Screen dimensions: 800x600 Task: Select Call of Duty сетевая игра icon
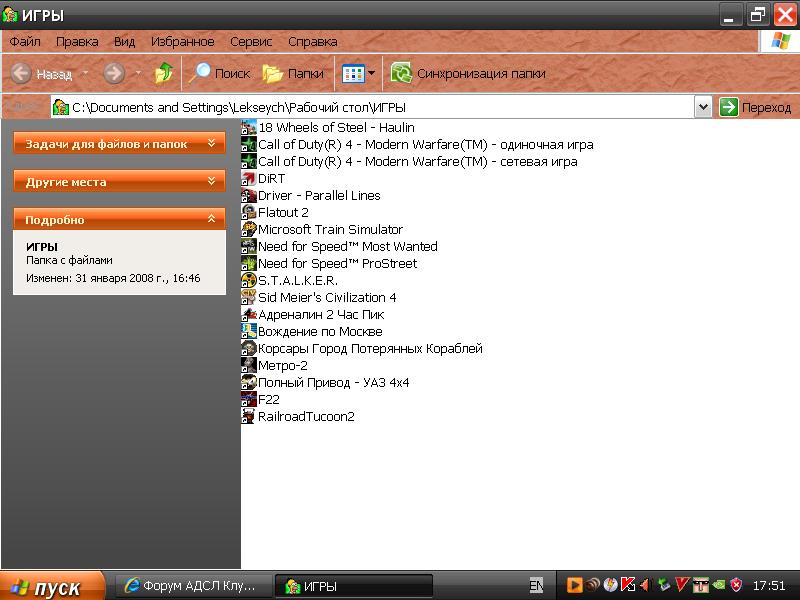tap(248, 161)
